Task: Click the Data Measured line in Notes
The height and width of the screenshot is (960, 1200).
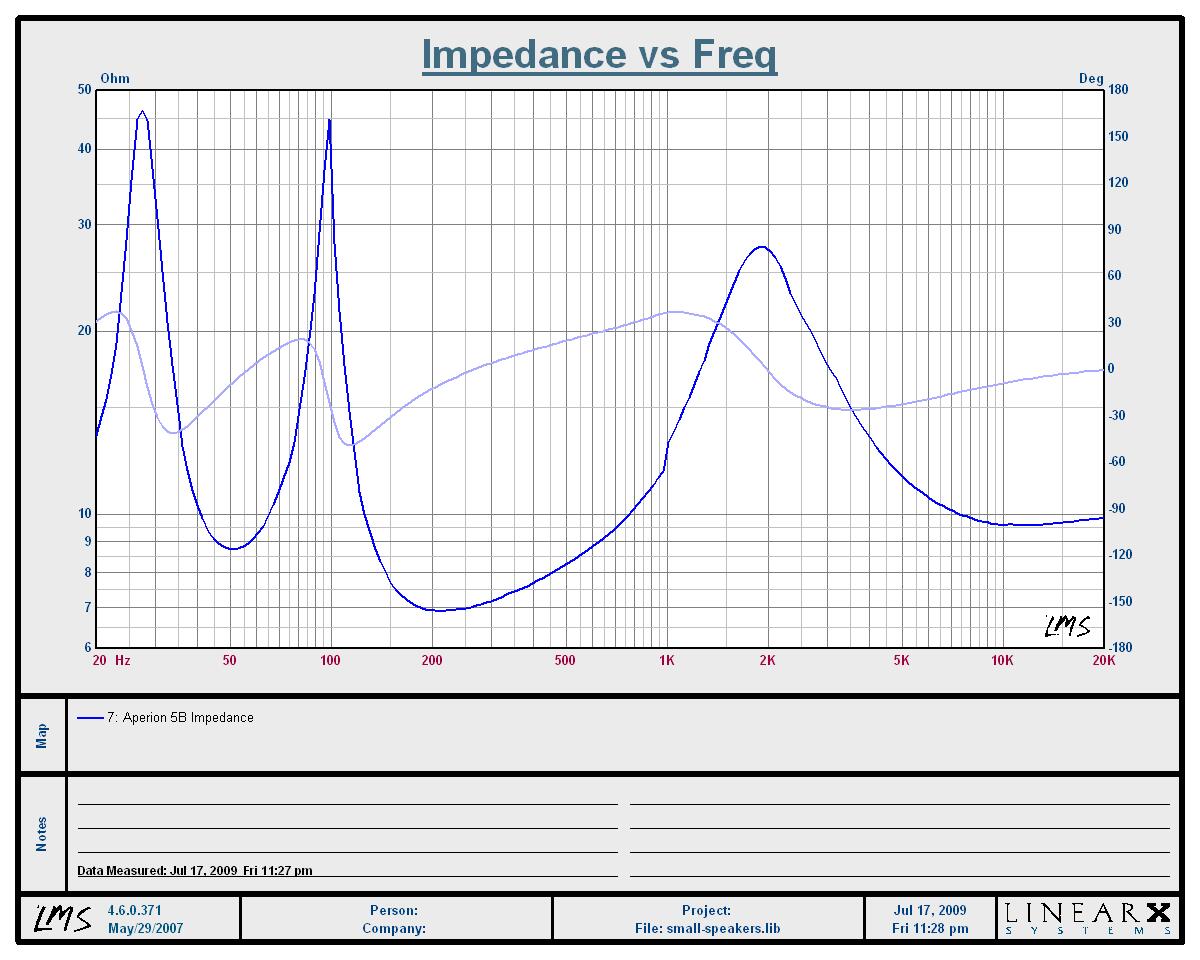Action: tap(195, 871)
